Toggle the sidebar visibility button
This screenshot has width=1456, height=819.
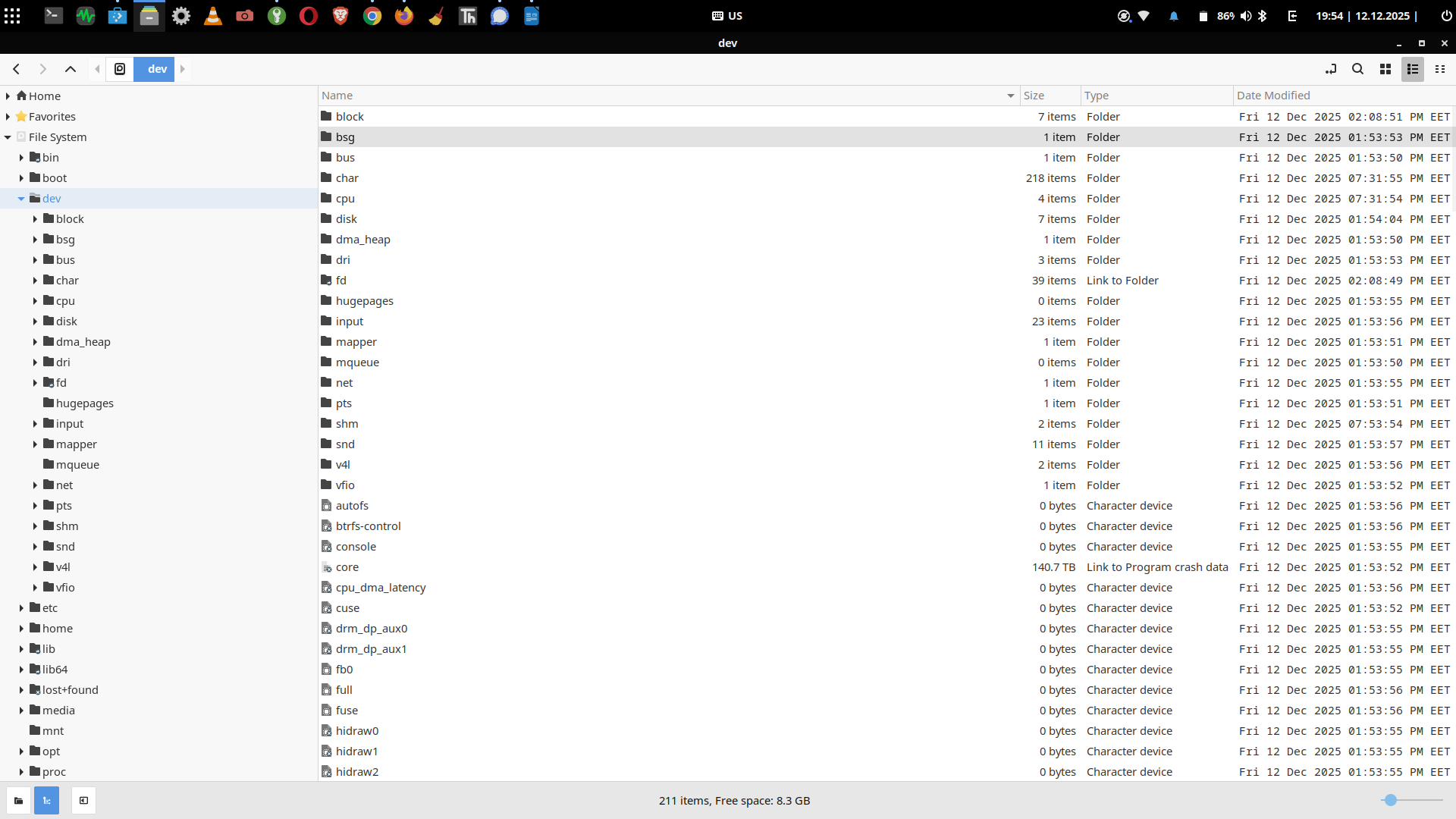tap(83, 800)
